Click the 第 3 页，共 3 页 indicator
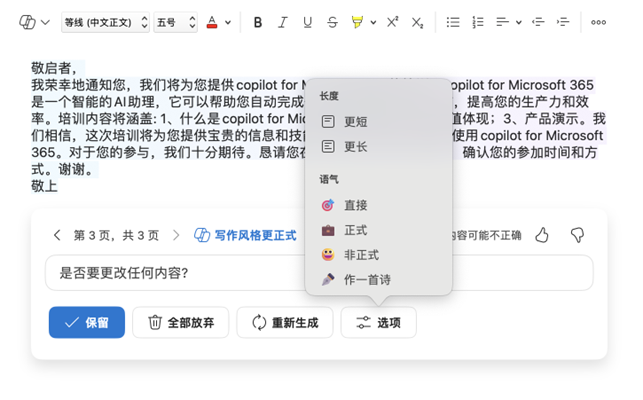 click(116, 235)
